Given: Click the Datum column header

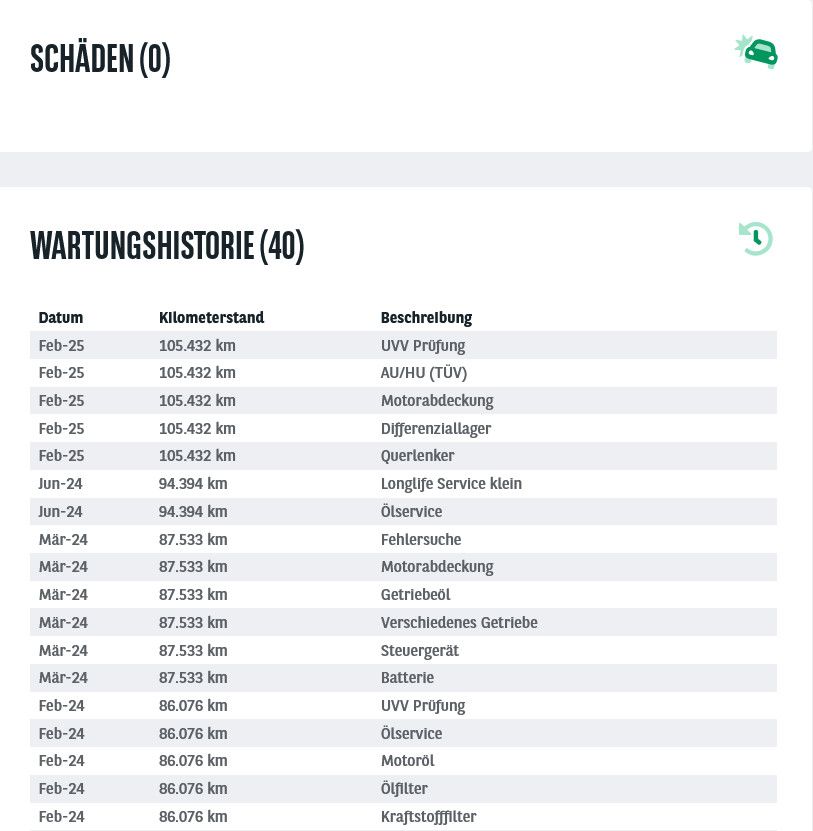Looking at the screenshot, I should 61,317.
